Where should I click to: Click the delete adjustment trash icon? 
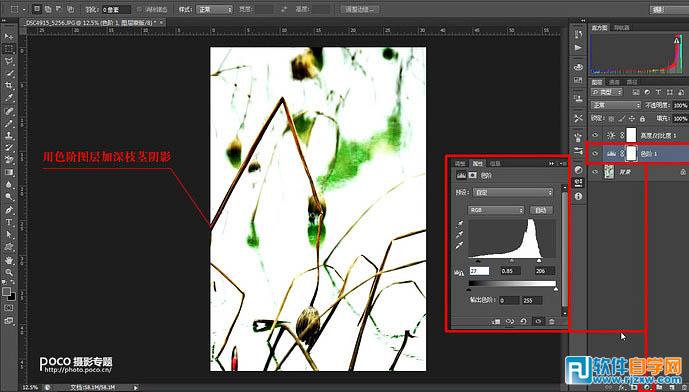(x=552, y=322)
